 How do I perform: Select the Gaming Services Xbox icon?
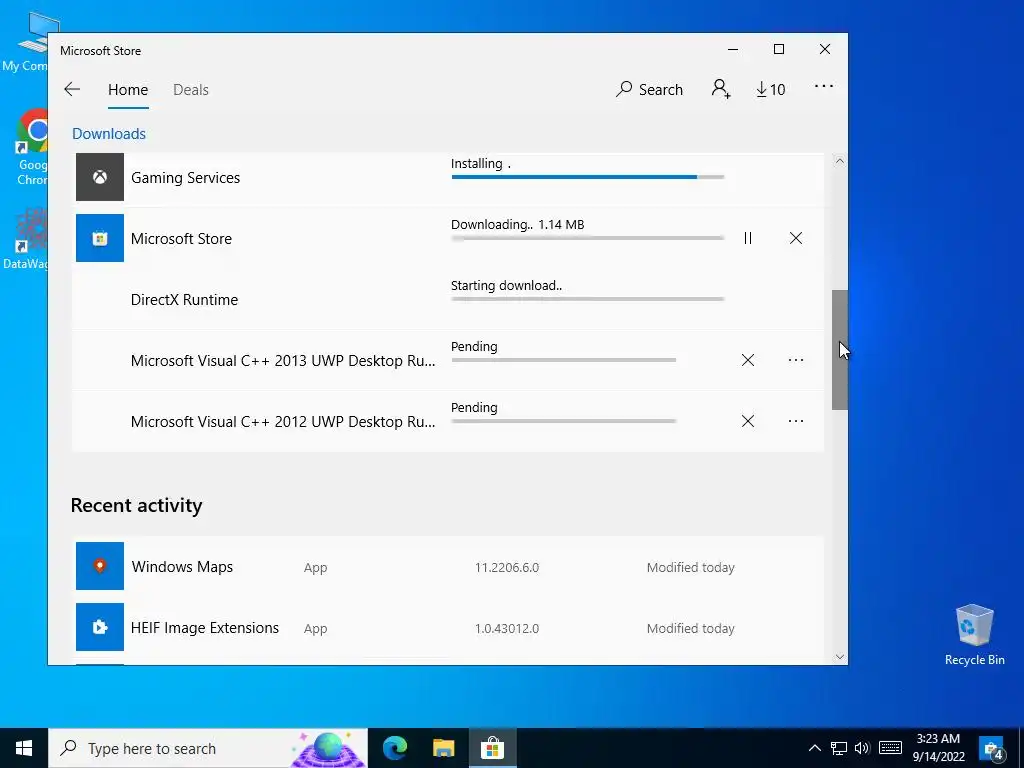coord(100,177)
